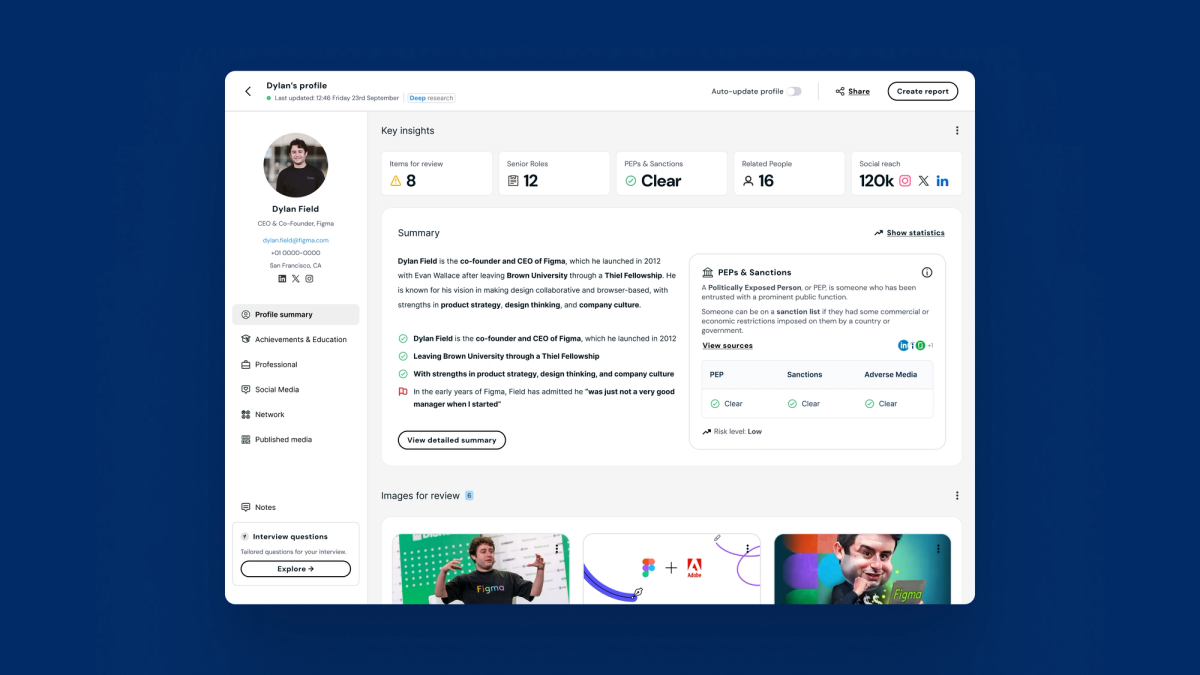
Task: Click the info icon on PEPs & Sanctions card
Action: click(x=927, y=271)
